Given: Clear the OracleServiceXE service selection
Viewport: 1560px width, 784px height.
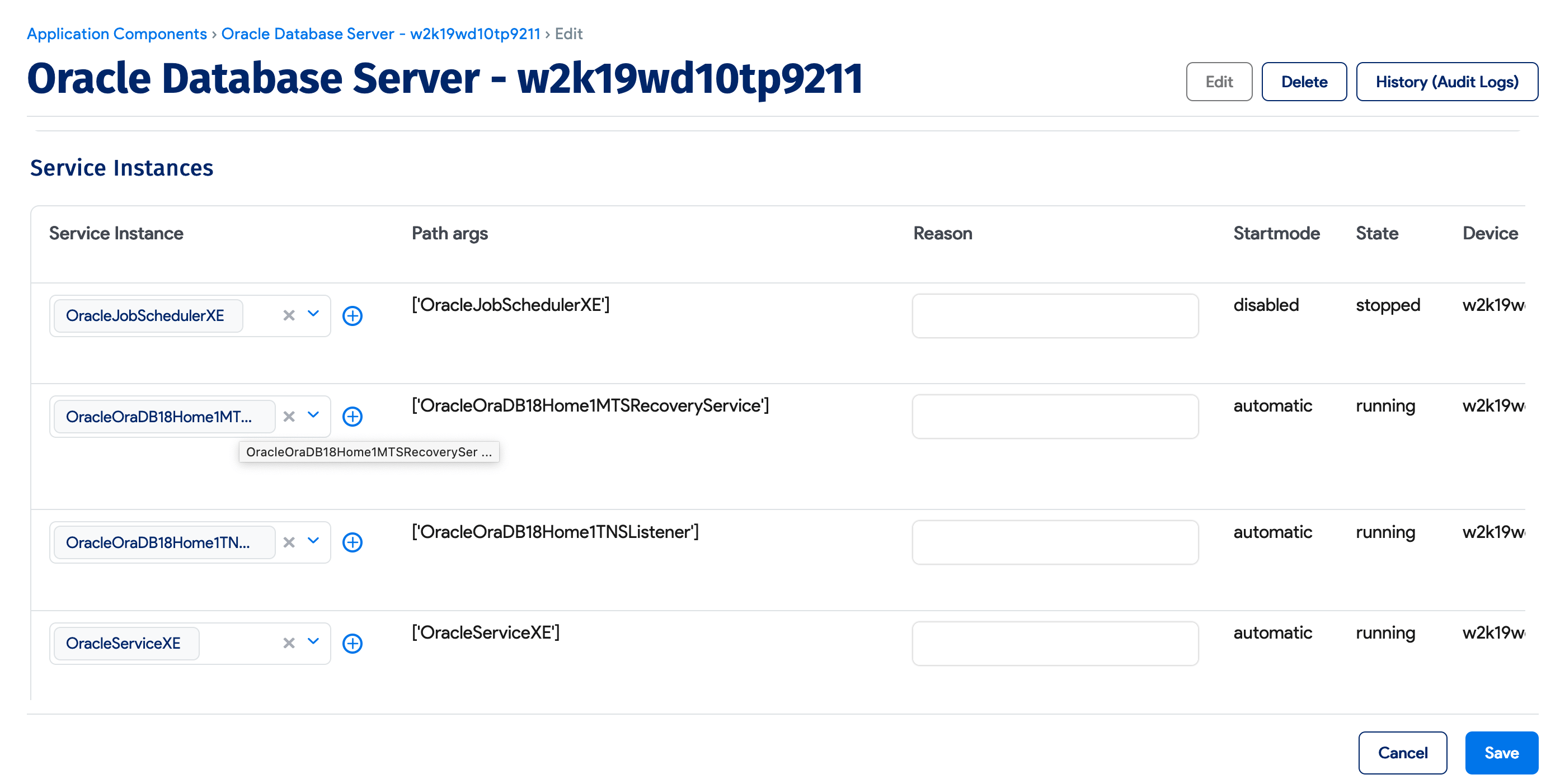Looking at the screenshot, I should (x=289, y=643).
